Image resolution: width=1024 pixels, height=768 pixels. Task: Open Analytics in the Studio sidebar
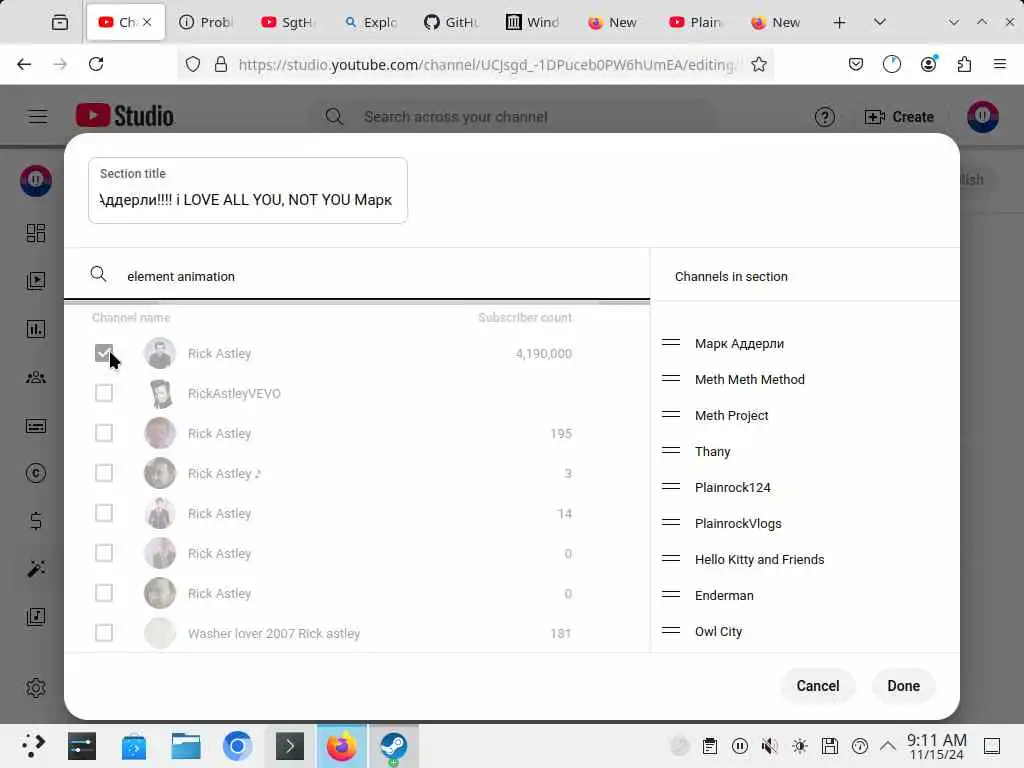pos(36,329)
